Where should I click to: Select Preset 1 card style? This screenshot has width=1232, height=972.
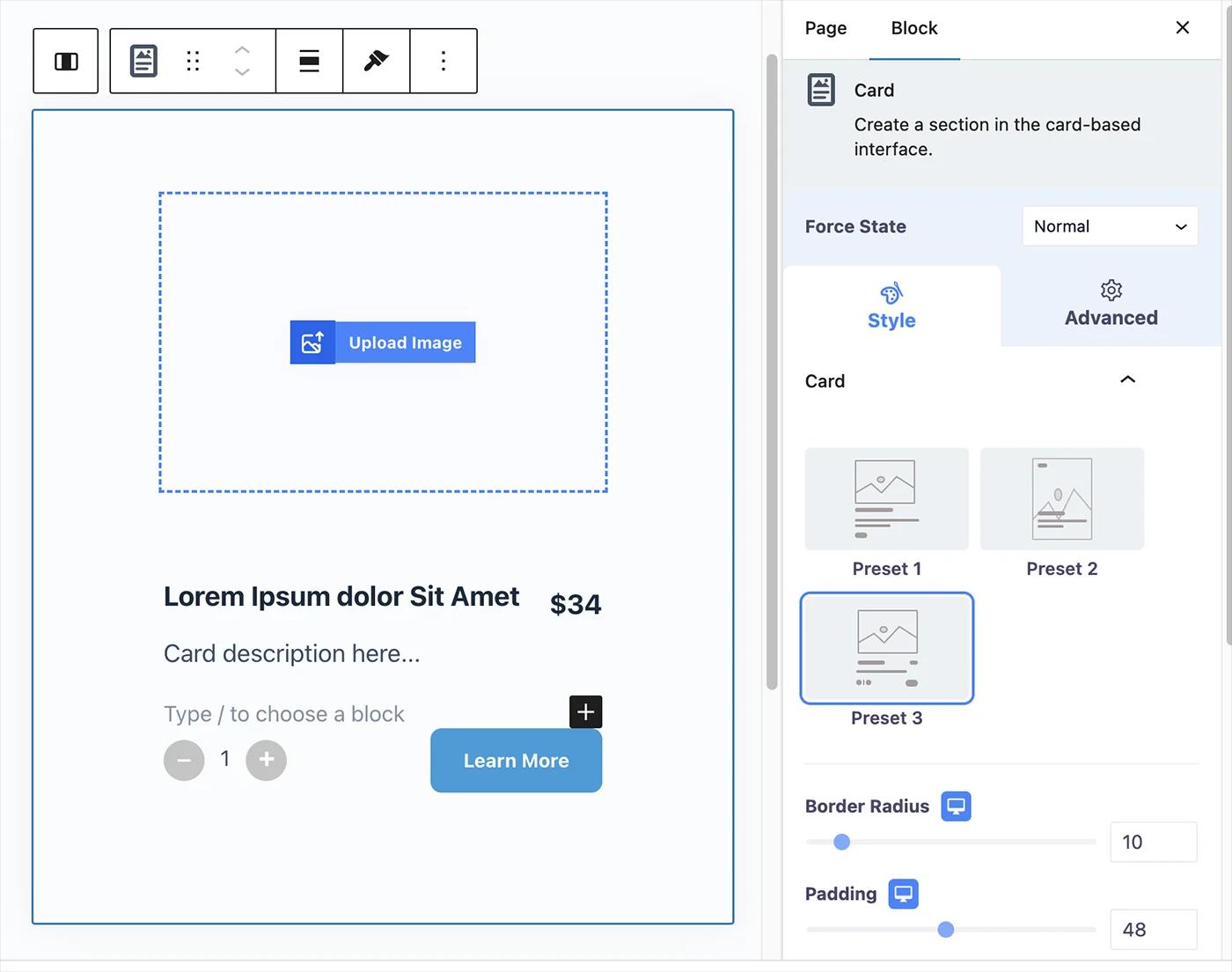click(x=886, y=498)
